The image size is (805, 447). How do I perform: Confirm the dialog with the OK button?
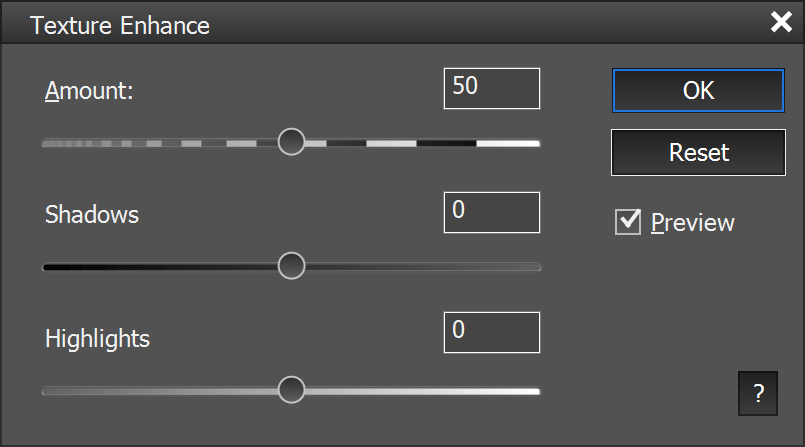(x=698, y=90)
